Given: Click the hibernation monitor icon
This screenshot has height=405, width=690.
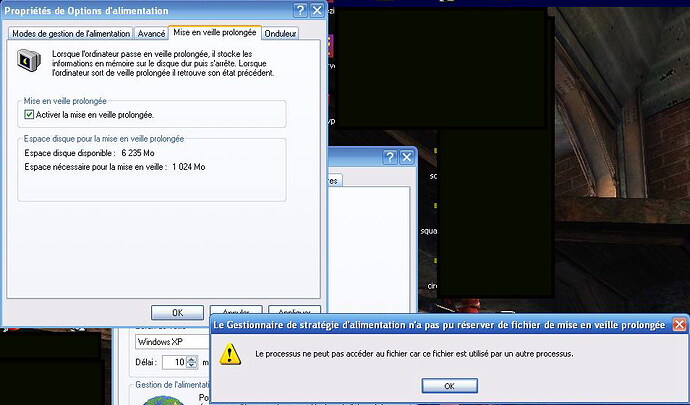Looking at the screenshot, I should coord(29,62).
